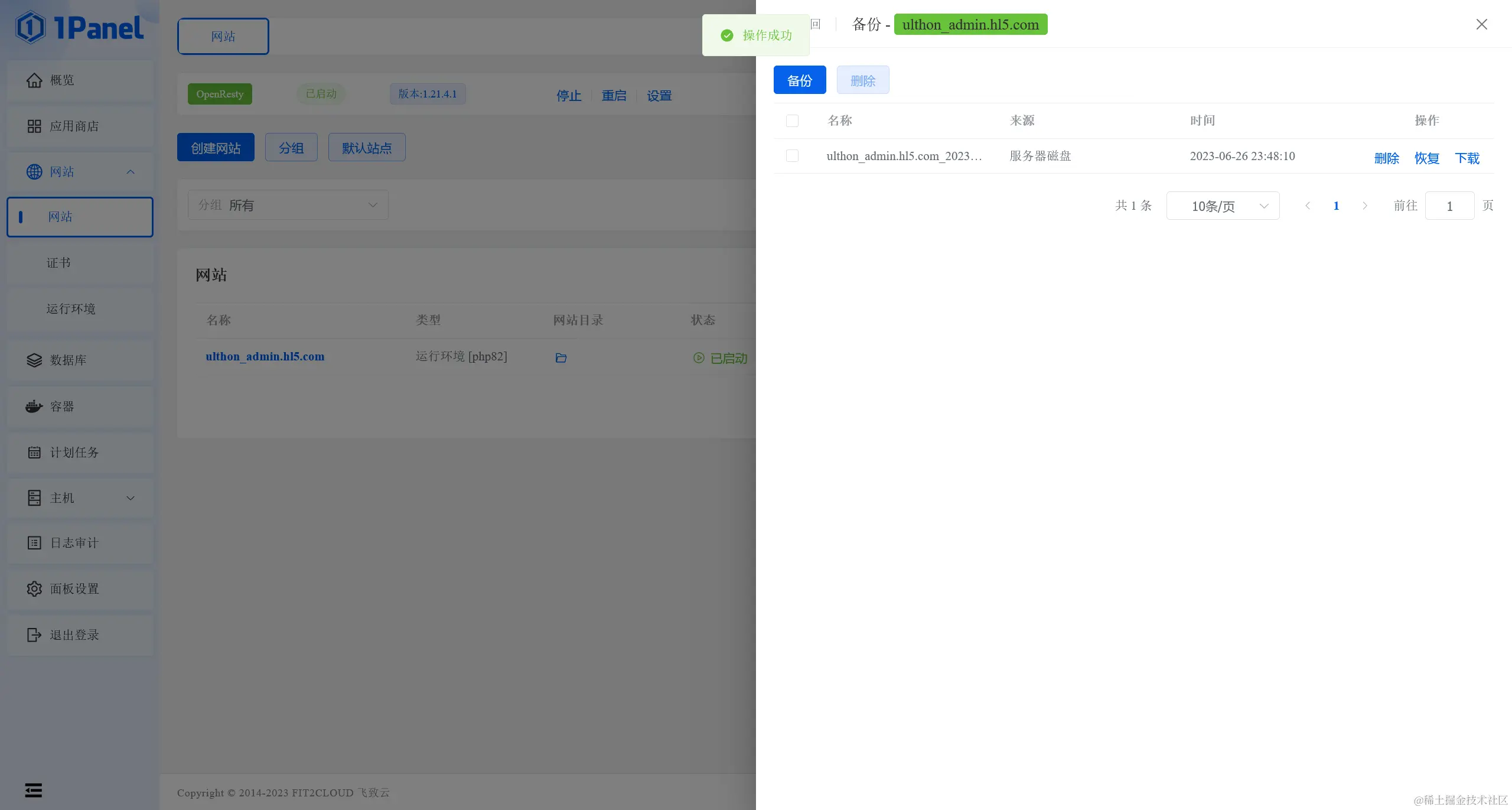
Task: Click the logout door icon
Action: coord(34,635)
